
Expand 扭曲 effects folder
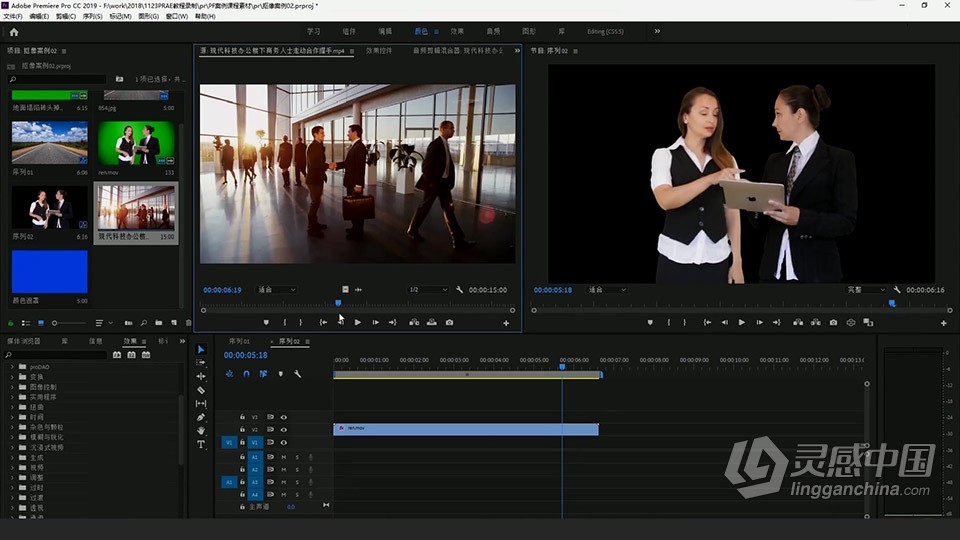point(12,407)
